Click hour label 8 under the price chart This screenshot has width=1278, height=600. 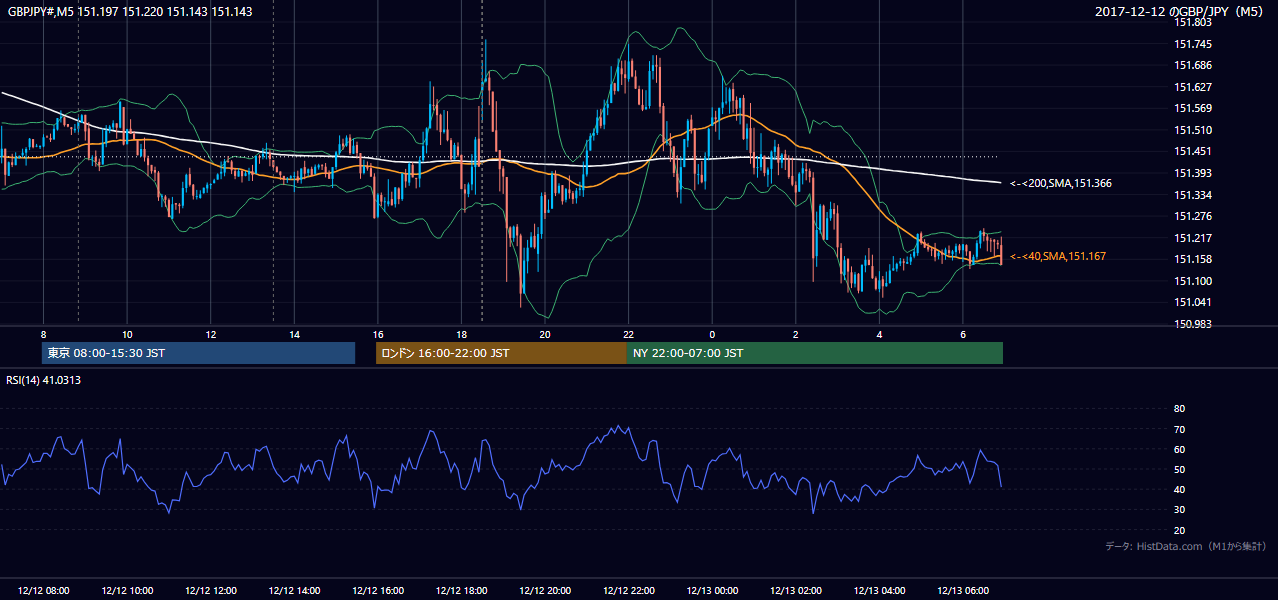43,334
